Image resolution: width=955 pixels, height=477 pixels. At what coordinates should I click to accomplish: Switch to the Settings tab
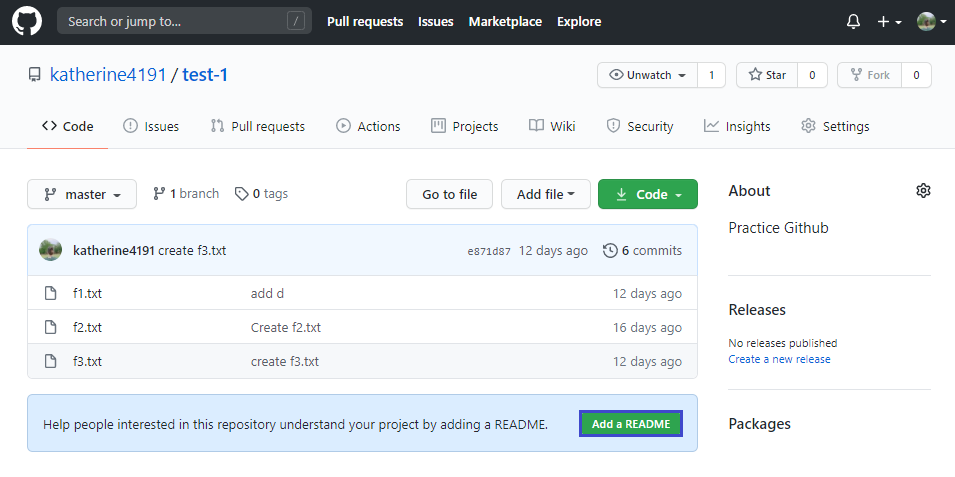pyautogui.click(x=835, y=126)
